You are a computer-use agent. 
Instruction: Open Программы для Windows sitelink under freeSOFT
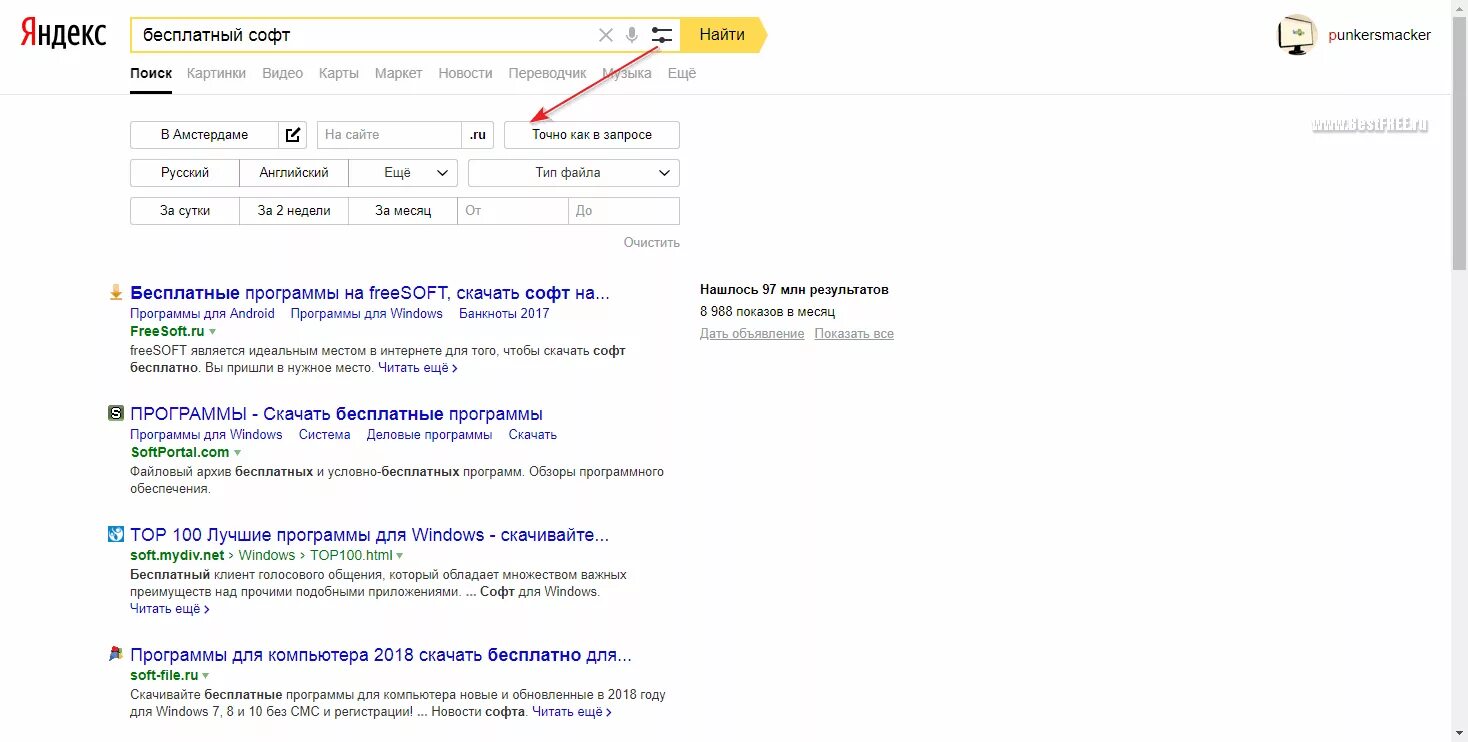click(367, 314)
